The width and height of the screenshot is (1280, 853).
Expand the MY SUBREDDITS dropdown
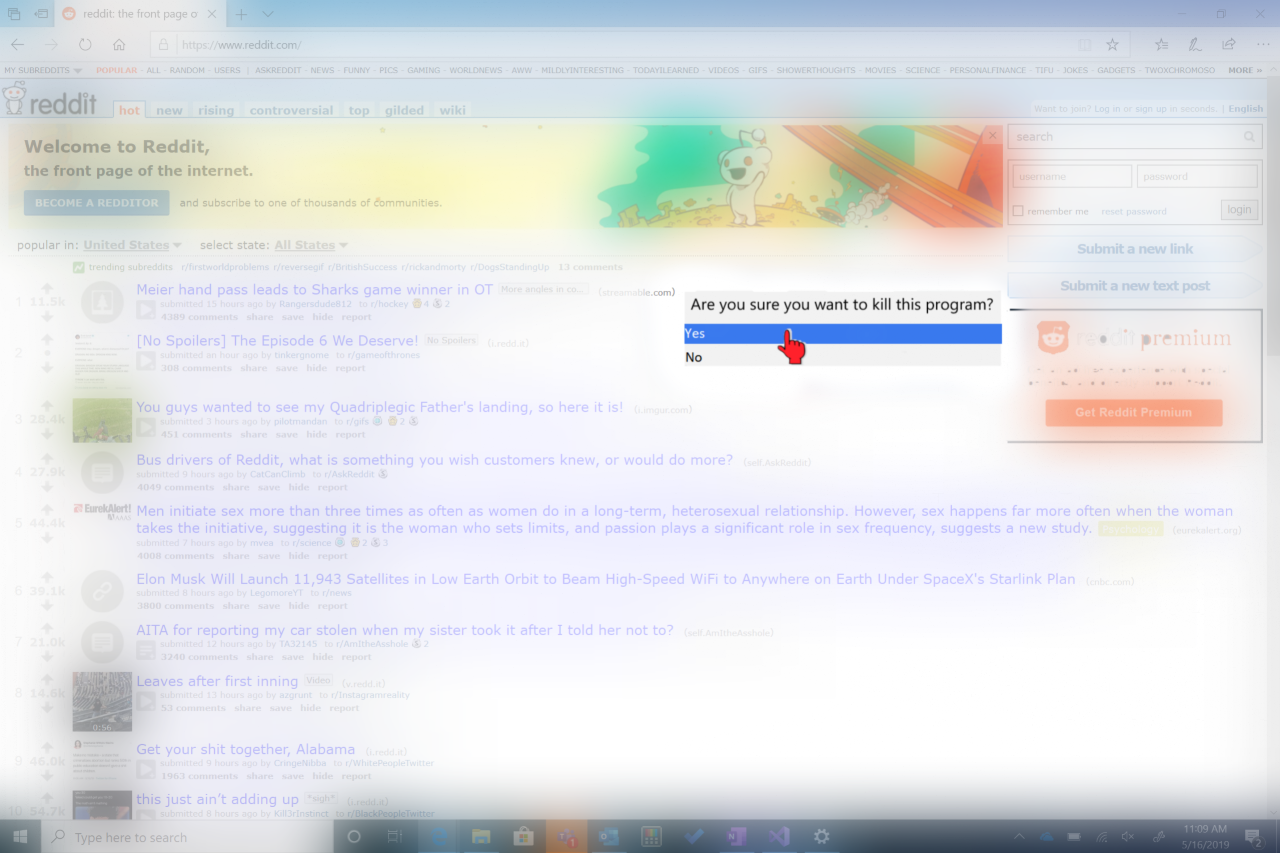click(x=43, y=71)
